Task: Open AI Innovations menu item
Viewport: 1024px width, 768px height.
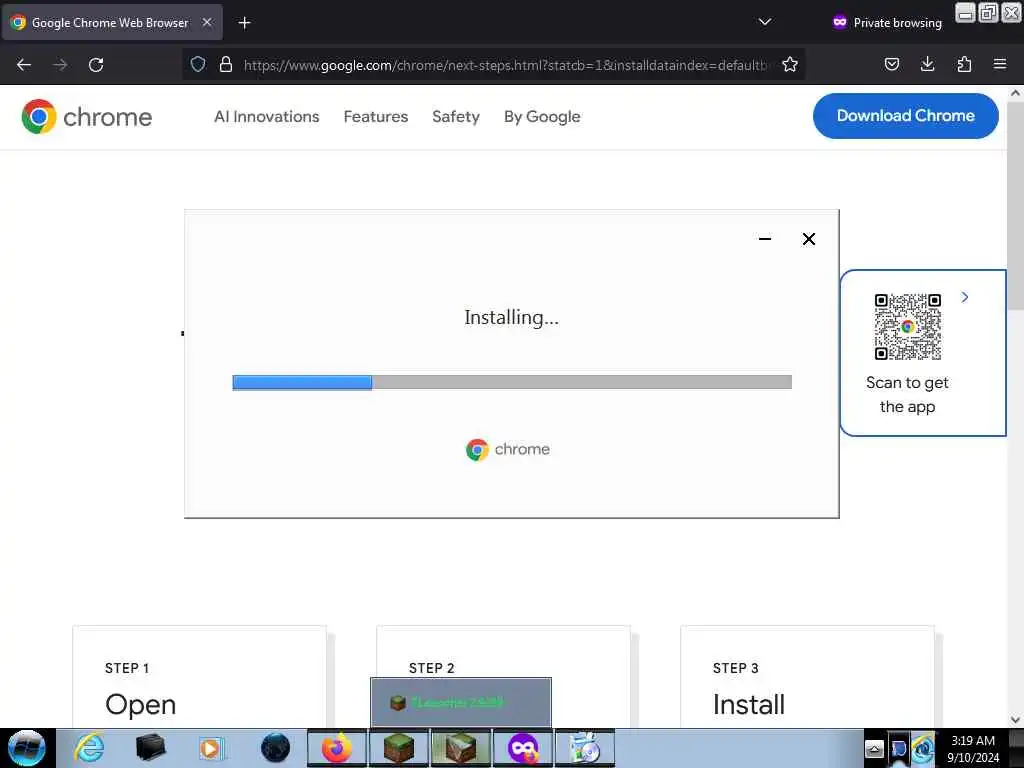Action: (266, 117)
